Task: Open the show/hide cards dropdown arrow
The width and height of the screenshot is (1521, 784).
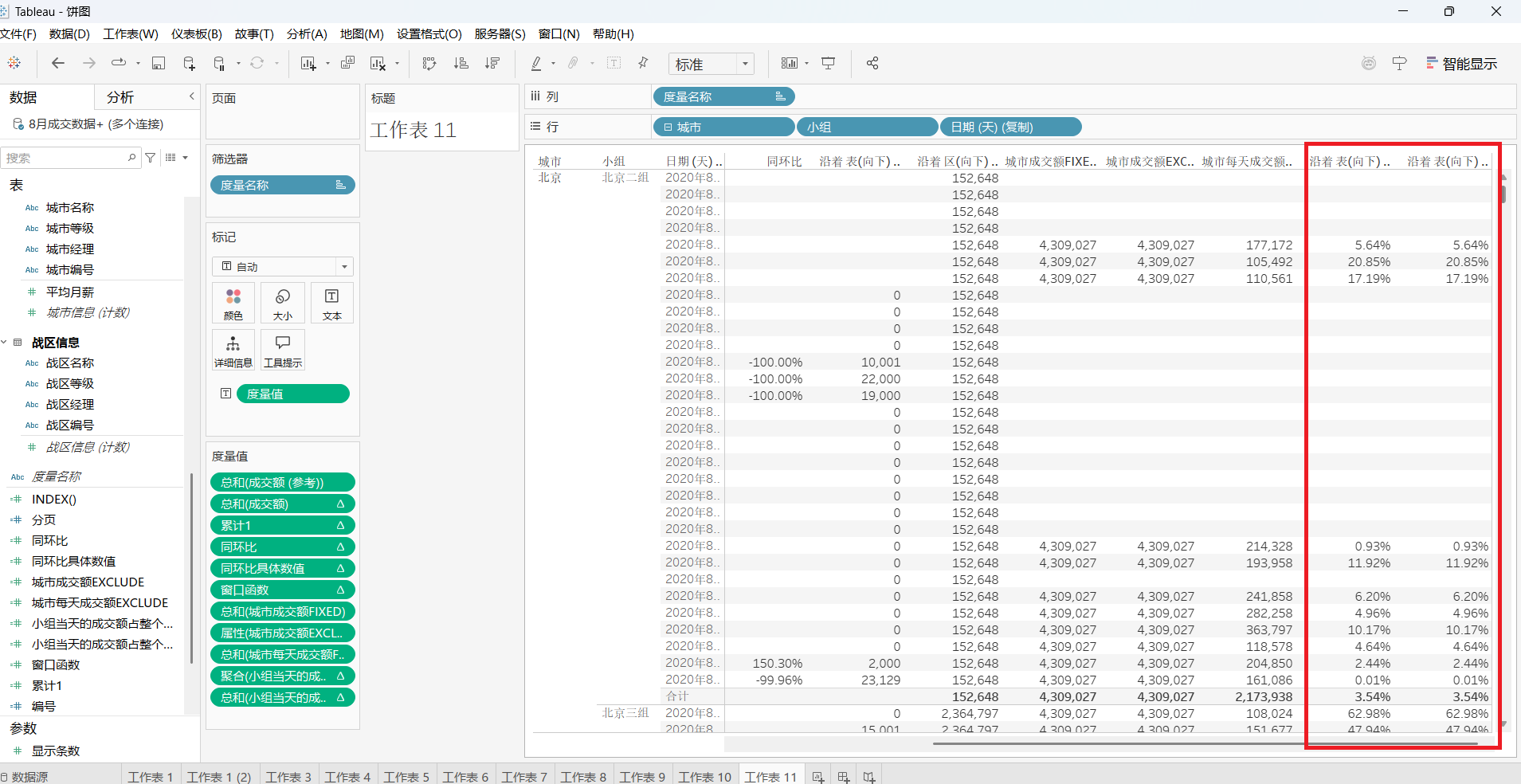Action: [806, 64]
